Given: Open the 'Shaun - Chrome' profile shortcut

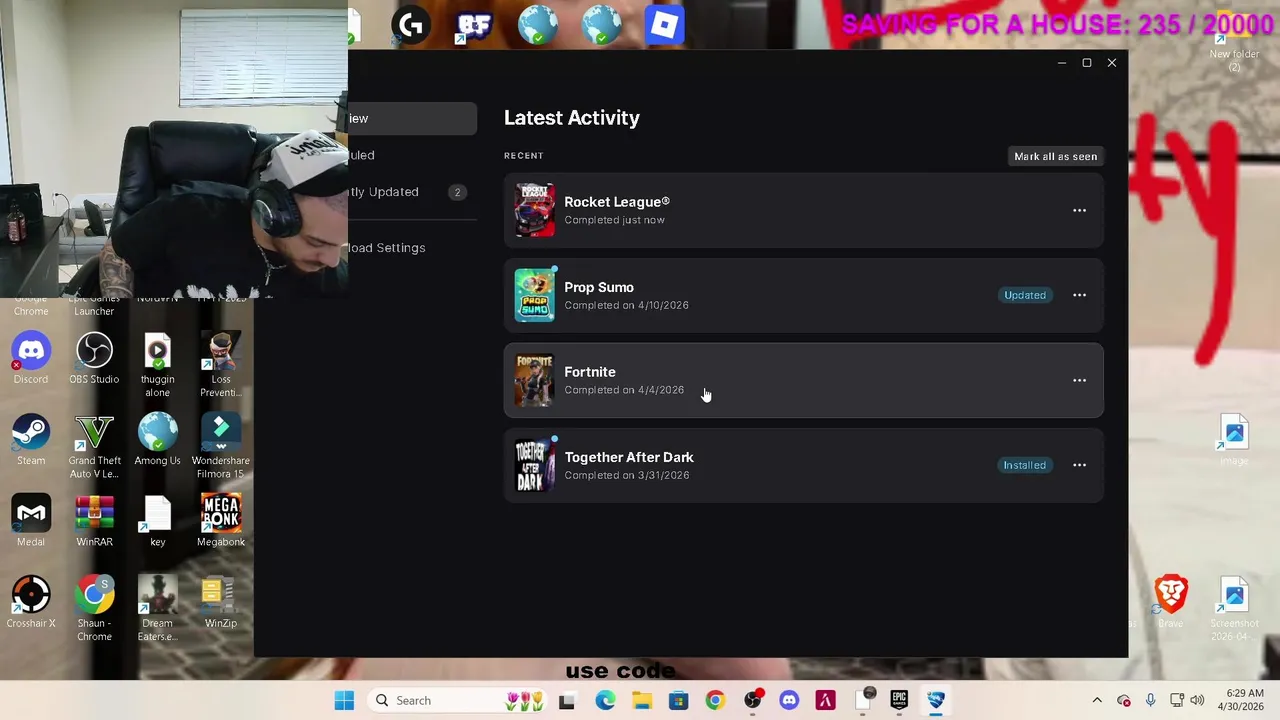Looking at the screenshot, I should [x=94, y=609].
